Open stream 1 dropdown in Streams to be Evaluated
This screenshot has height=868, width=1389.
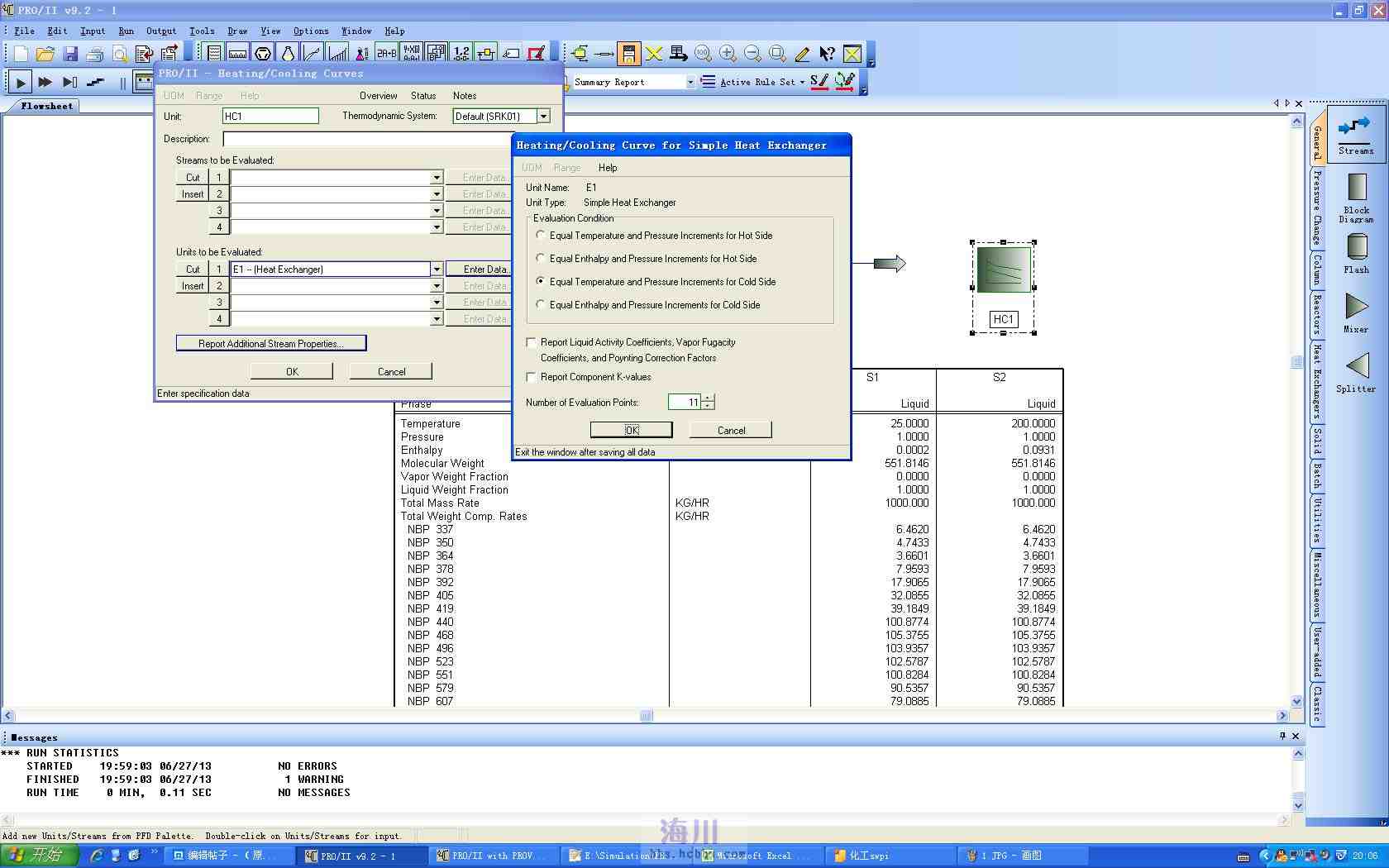pyautogui.click(x=437, y=178)
